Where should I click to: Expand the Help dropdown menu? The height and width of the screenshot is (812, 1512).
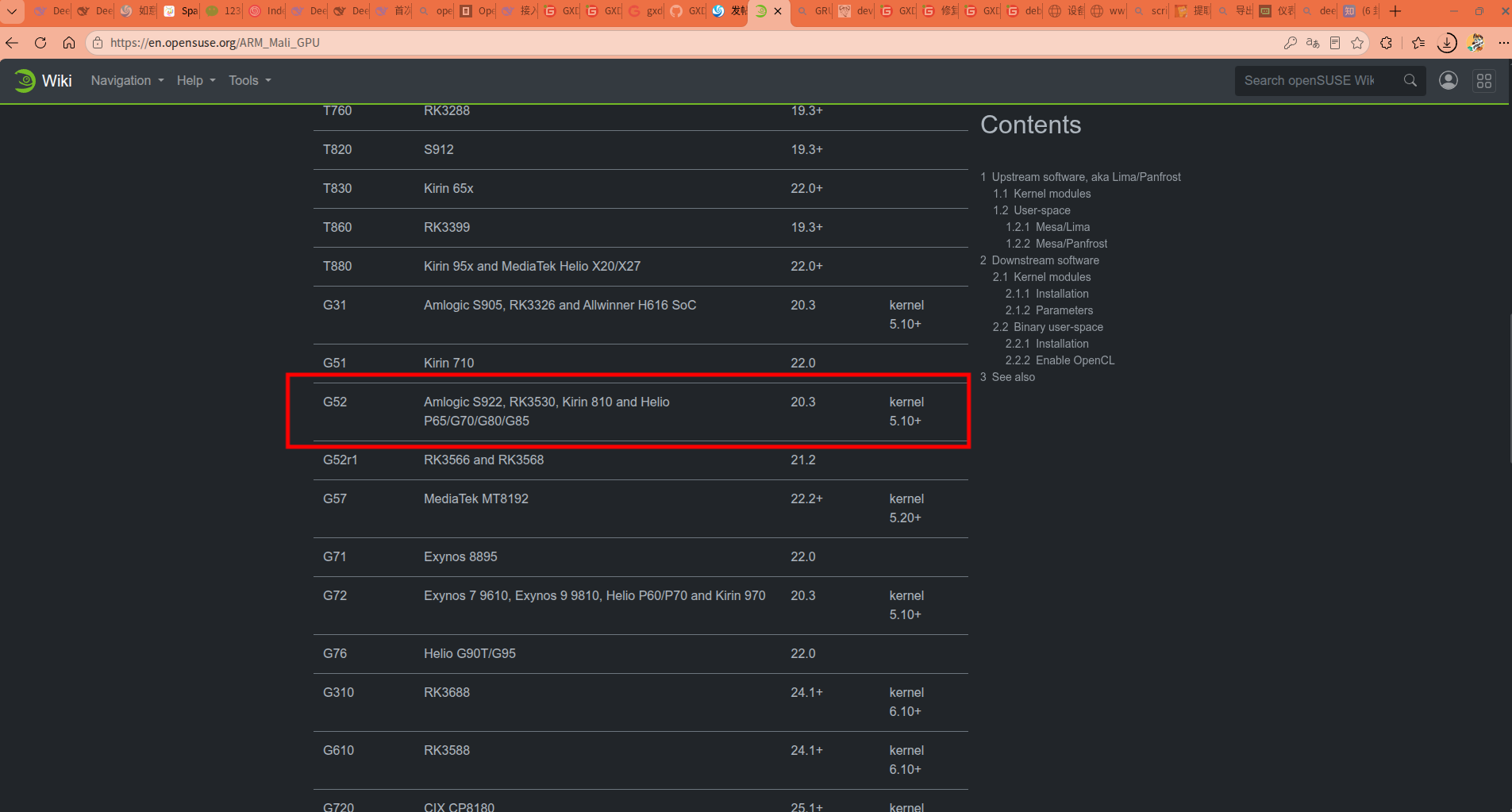click(x=196, y=80)
